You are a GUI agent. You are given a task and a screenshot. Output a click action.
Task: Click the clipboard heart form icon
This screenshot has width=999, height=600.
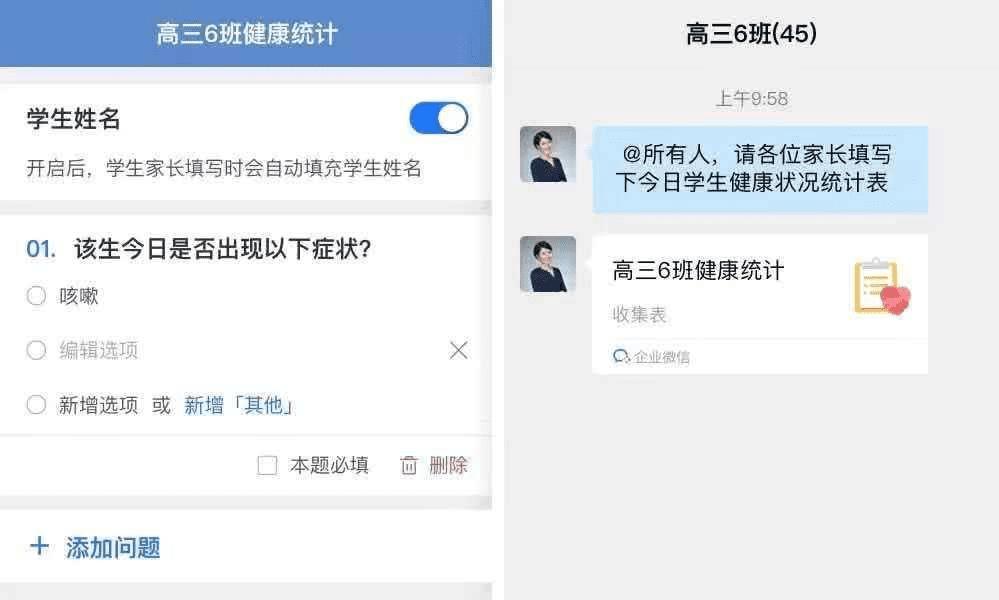[882, 287]
